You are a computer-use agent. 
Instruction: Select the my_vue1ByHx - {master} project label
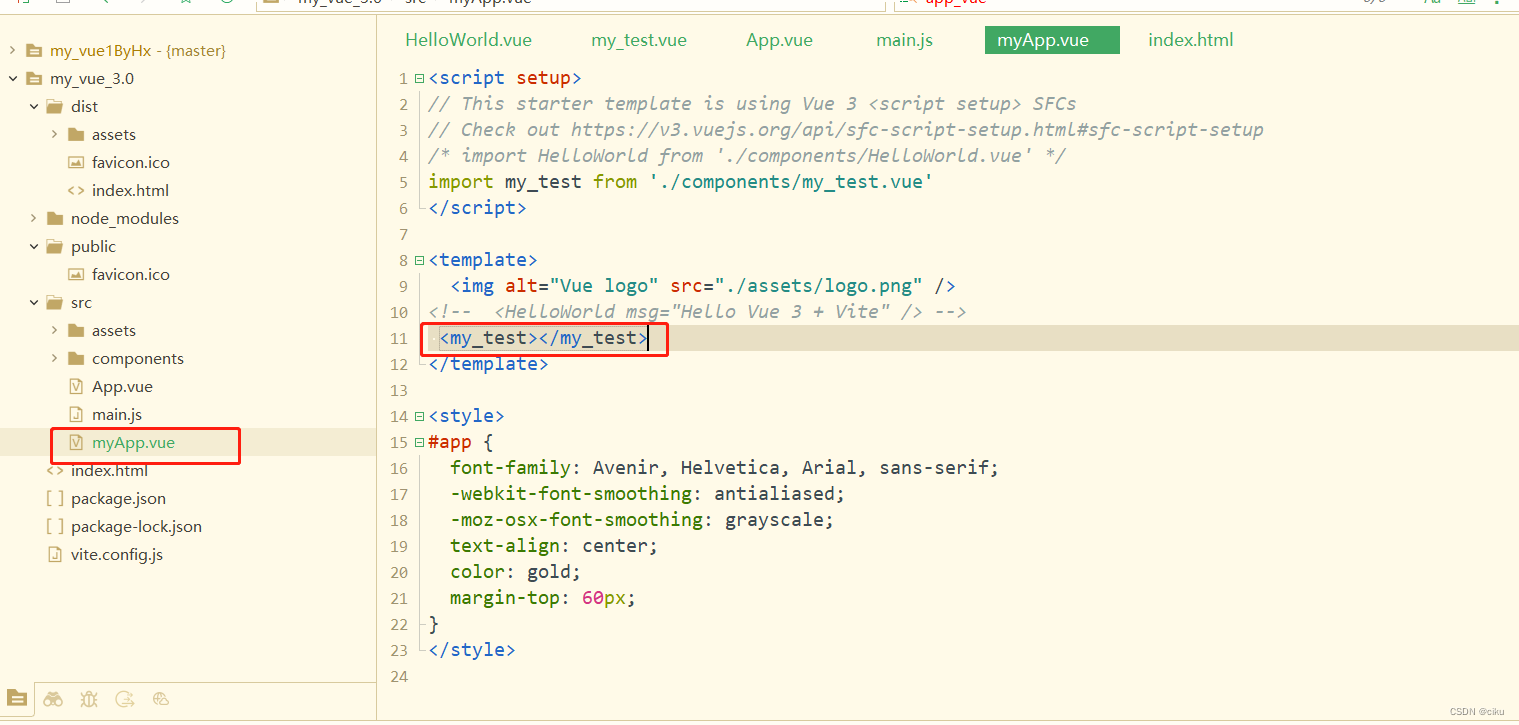click(x=138, y=50)
